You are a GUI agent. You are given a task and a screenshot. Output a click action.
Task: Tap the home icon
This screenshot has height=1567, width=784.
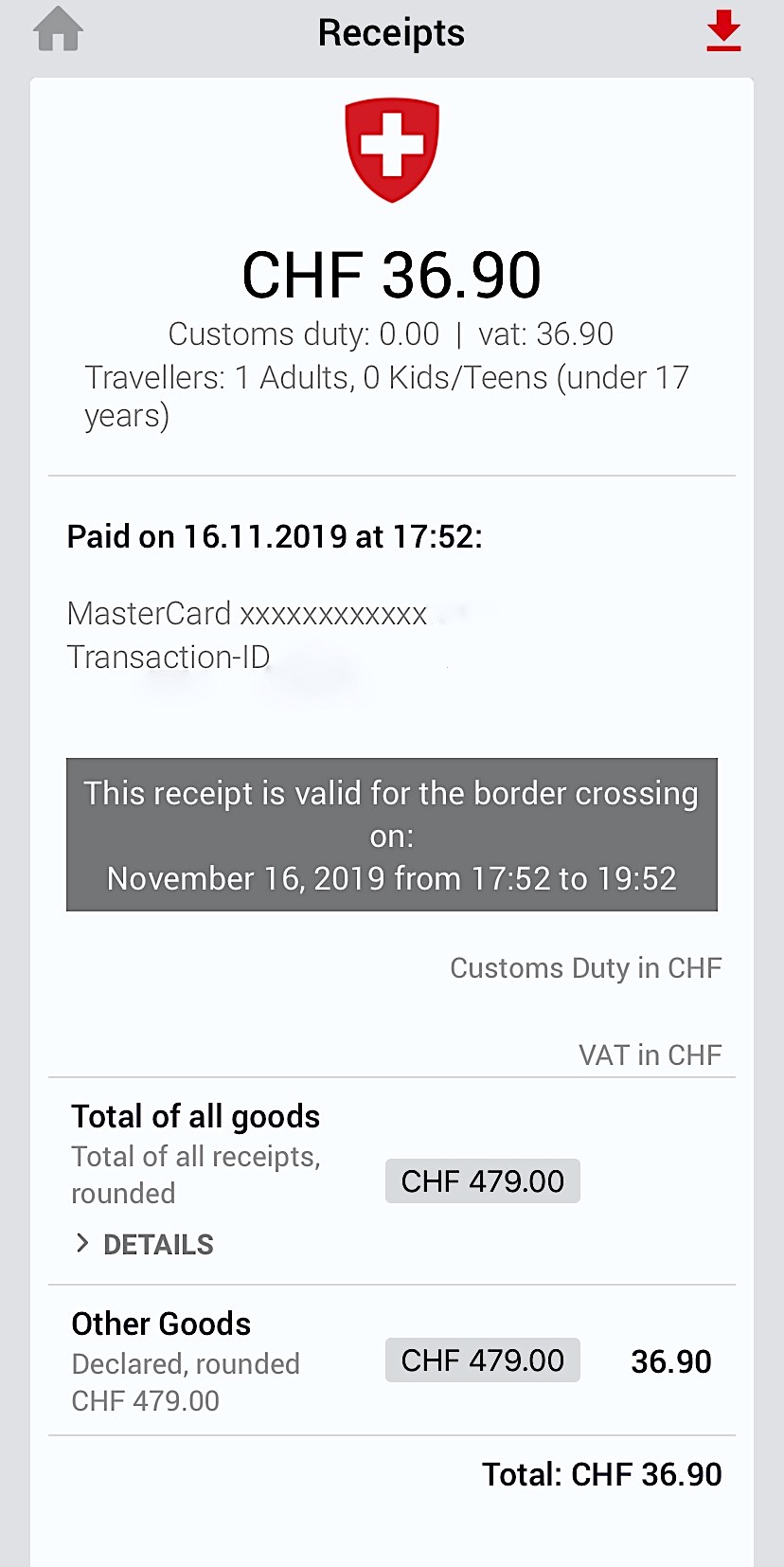pyautogui.click(x=59, y=30)
